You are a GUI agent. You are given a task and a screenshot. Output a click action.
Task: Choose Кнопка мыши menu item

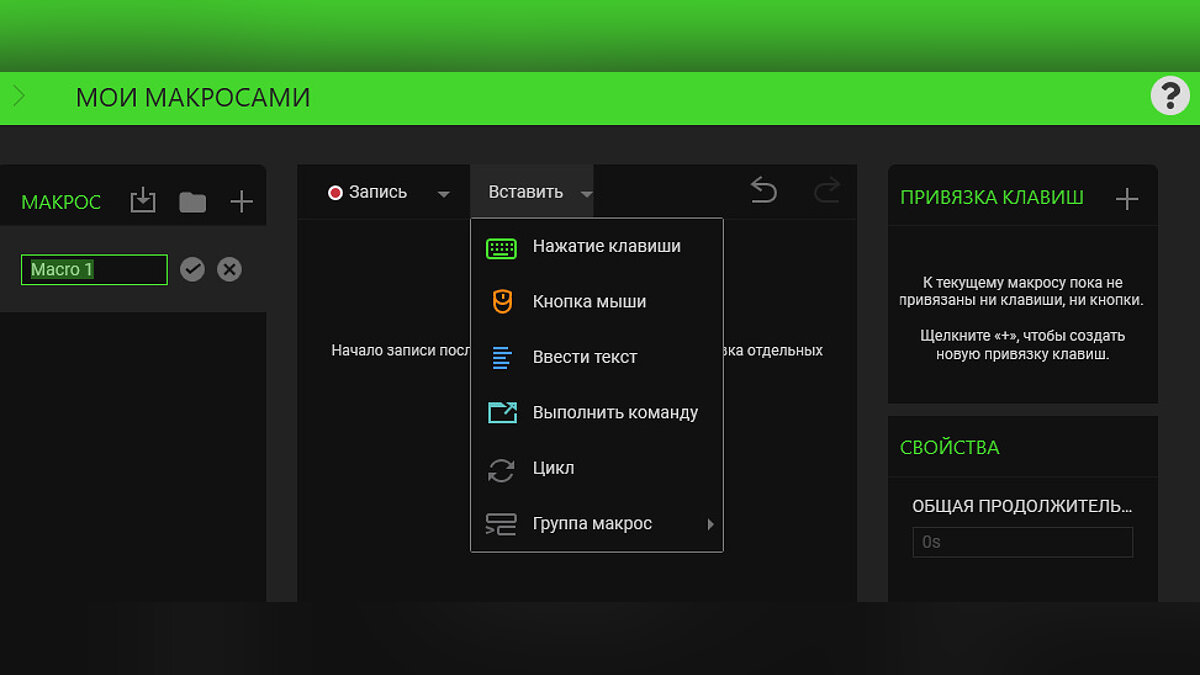coord(589,302)
